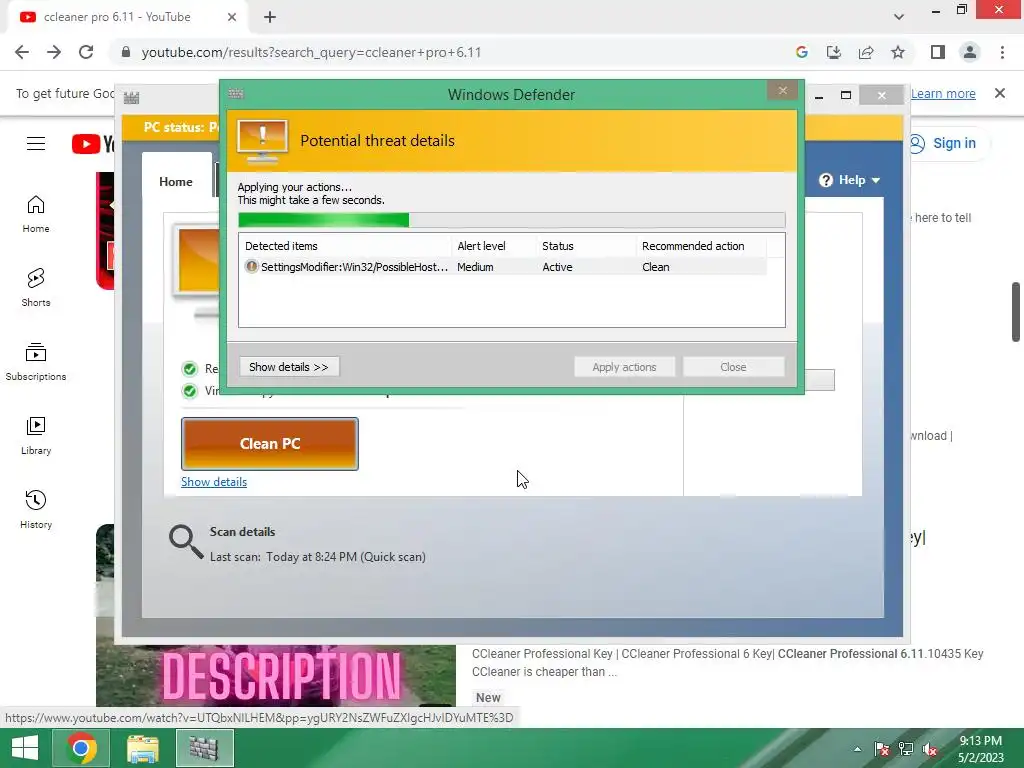Open the CCleaner Professional Key video title
Image resolution: width=1024 pixels, height=768 pixels.
pyautogui.click(x=728, y=654)
